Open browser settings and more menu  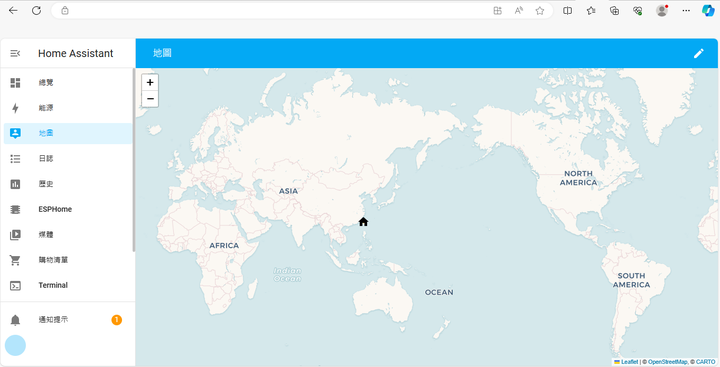686,11
